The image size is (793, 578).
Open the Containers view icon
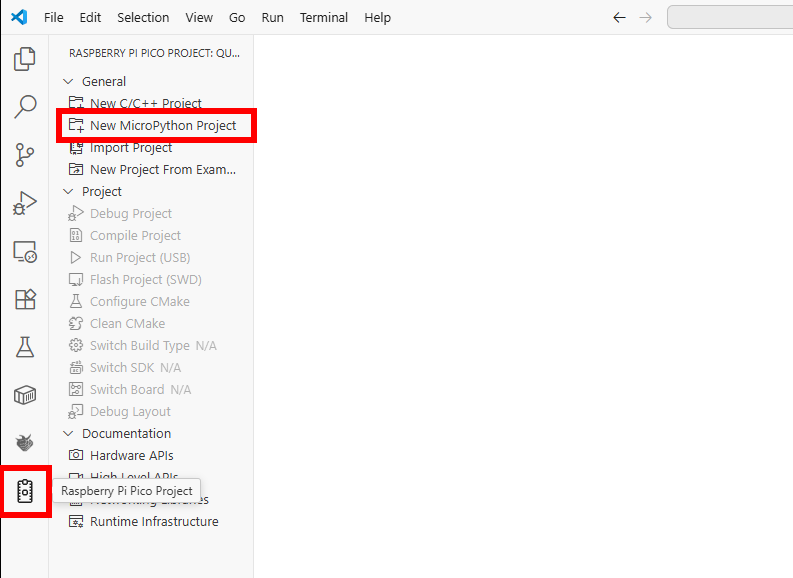(24, 395)
